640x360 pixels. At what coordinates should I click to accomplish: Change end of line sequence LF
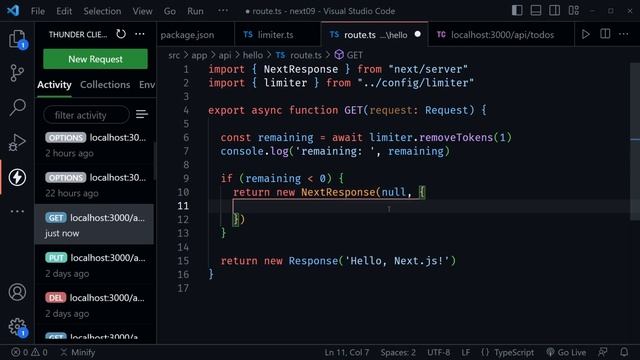(465, 352)
